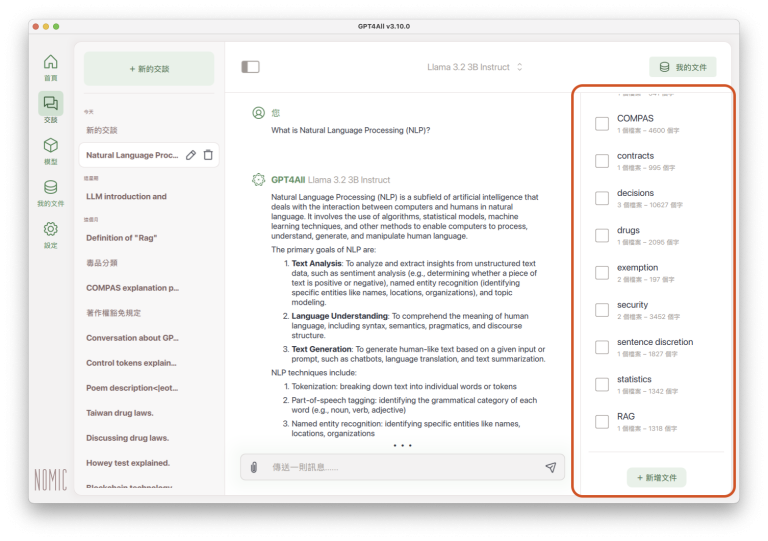Attach a file with paperclip icon

(254, 467)
